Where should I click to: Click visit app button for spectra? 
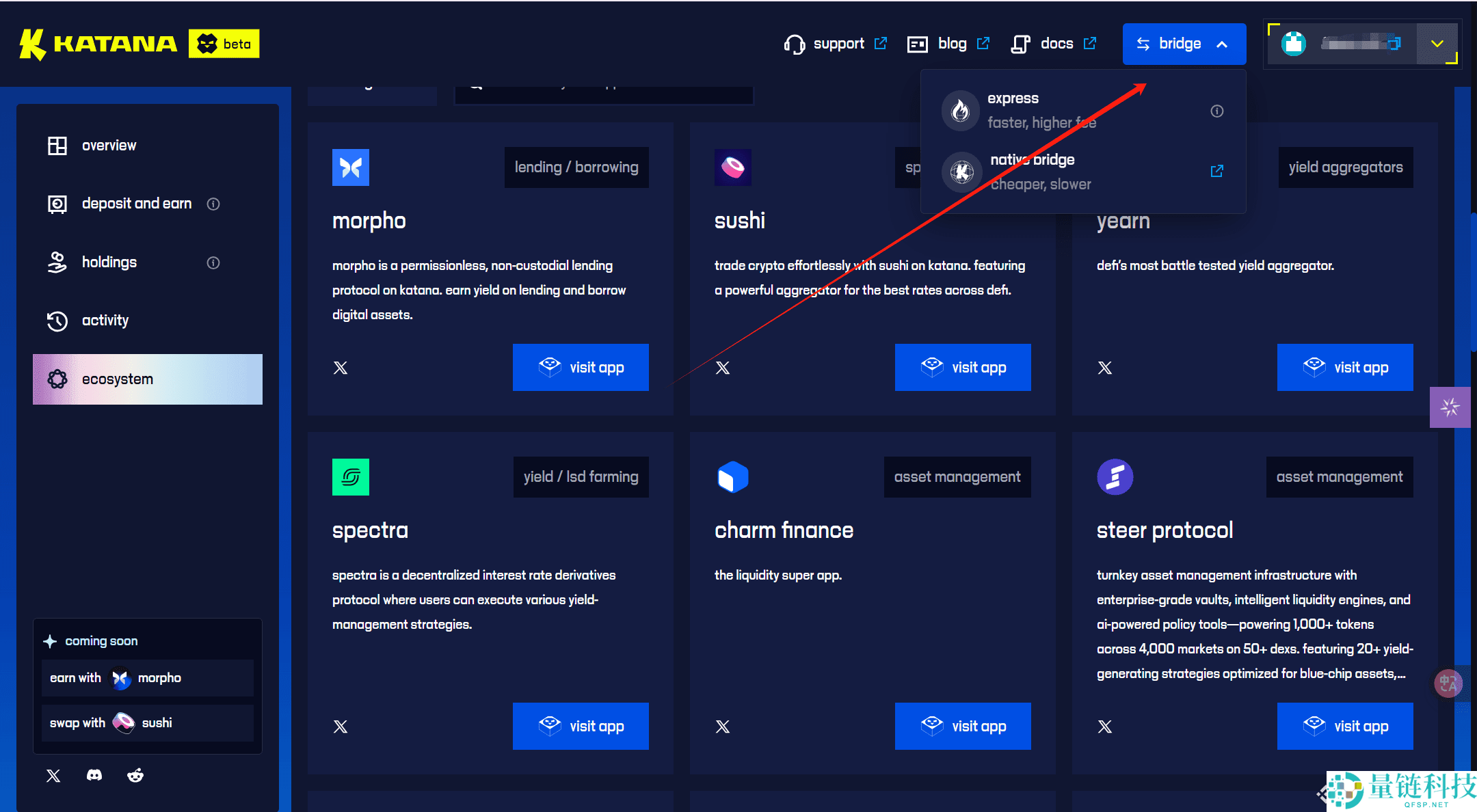click(581, 726)
